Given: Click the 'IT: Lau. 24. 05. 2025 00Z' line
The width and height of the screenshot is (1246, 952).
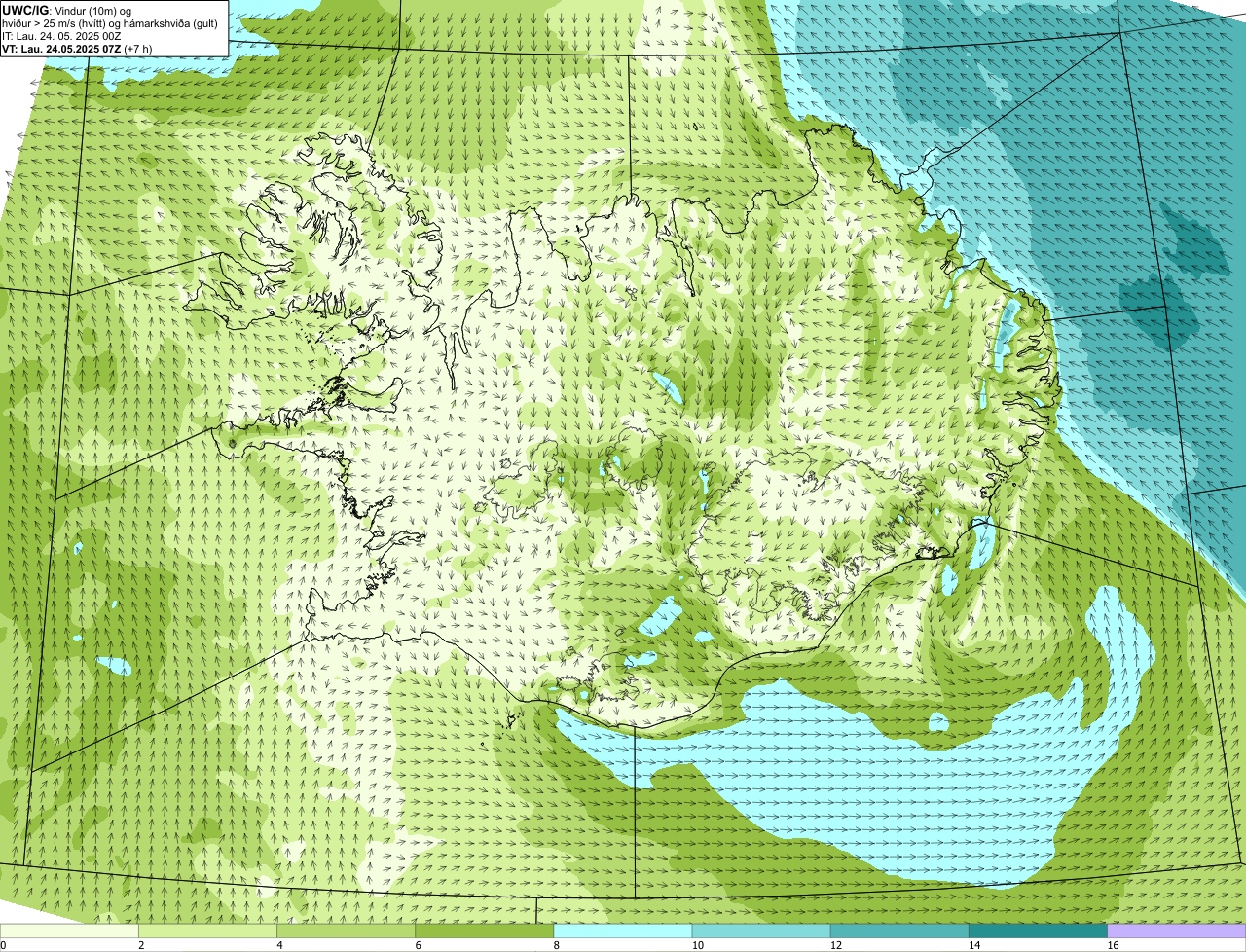Looking at the screenshot, I should (x=61, y=36).
